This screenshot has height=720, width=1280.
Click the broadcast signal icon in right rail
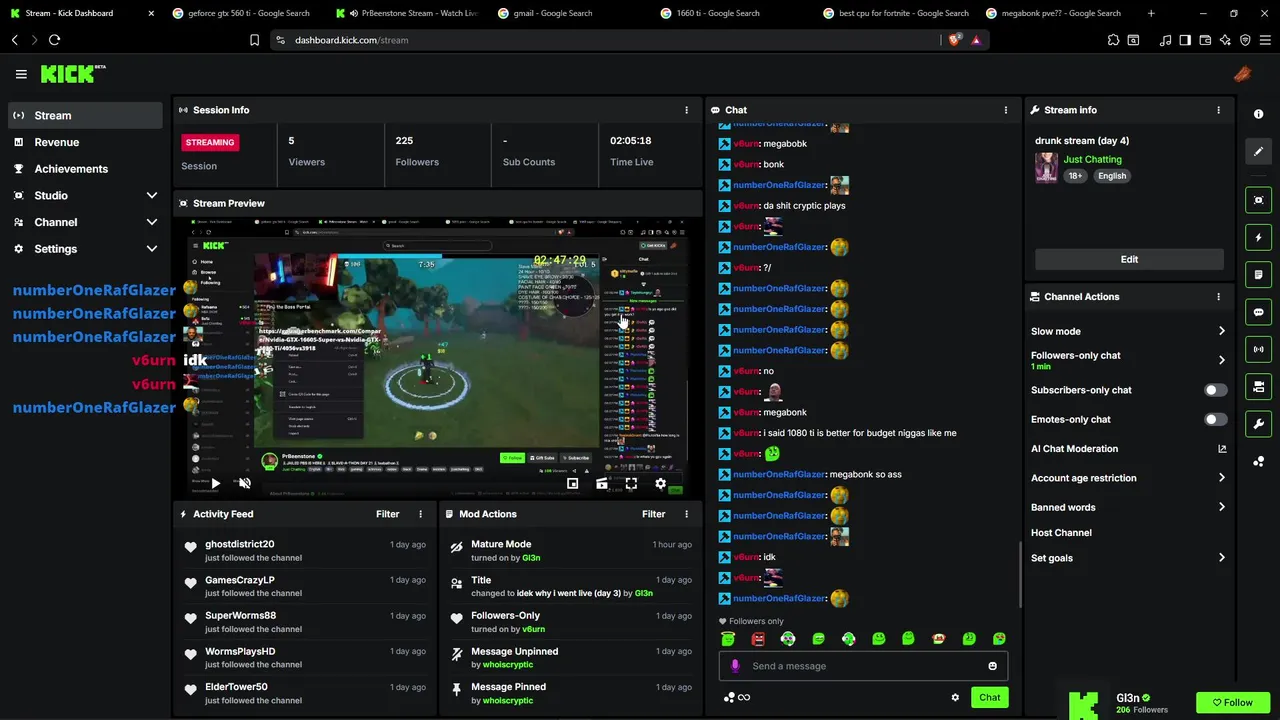point(1258,349)
